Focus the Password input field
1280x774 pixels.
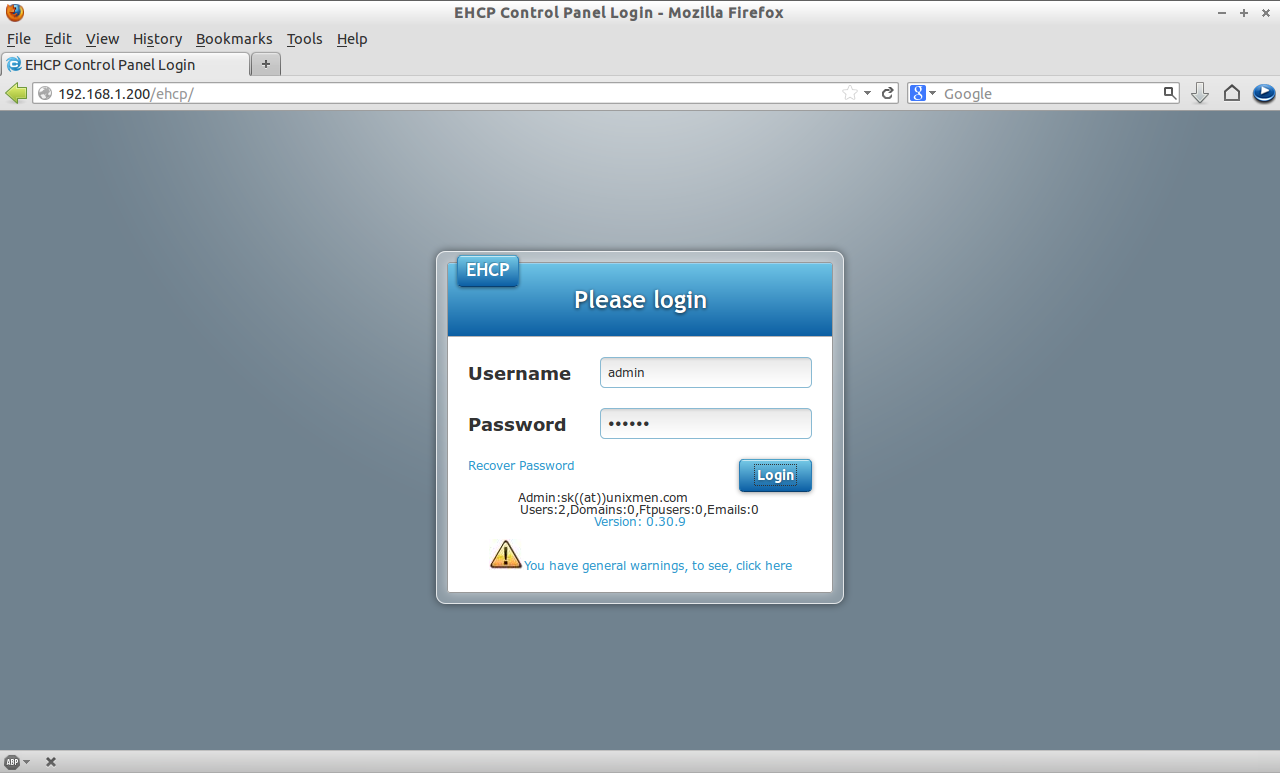(705, 423)
